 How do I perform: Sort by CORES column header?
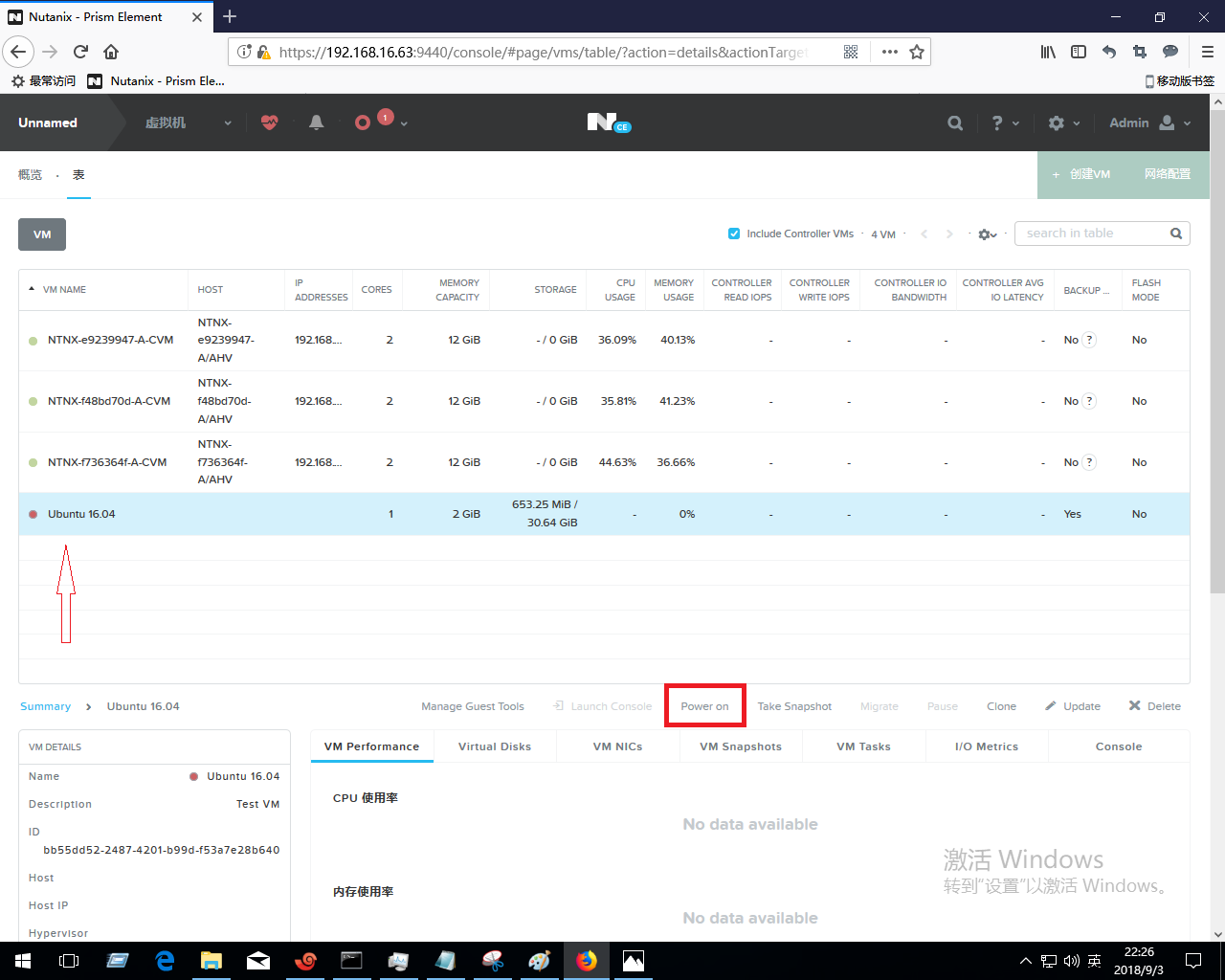coord(376,289)
